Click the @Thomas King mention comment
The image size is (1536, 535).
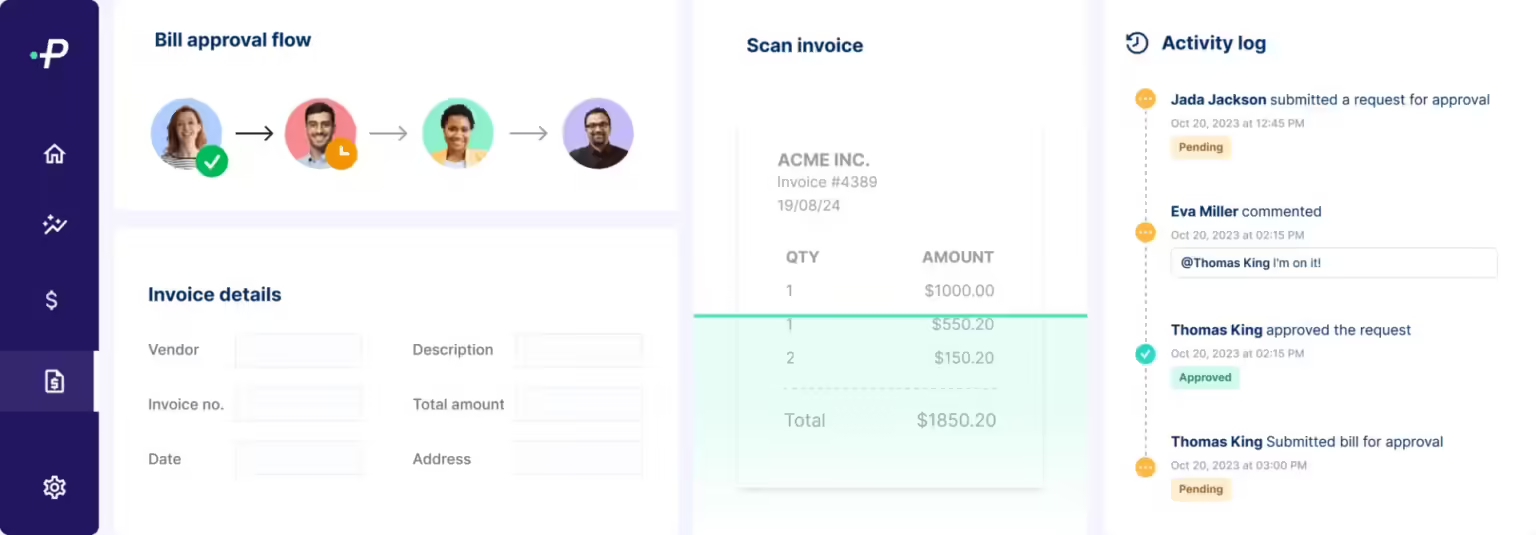pyautogui.click(x=1333, y=263)
